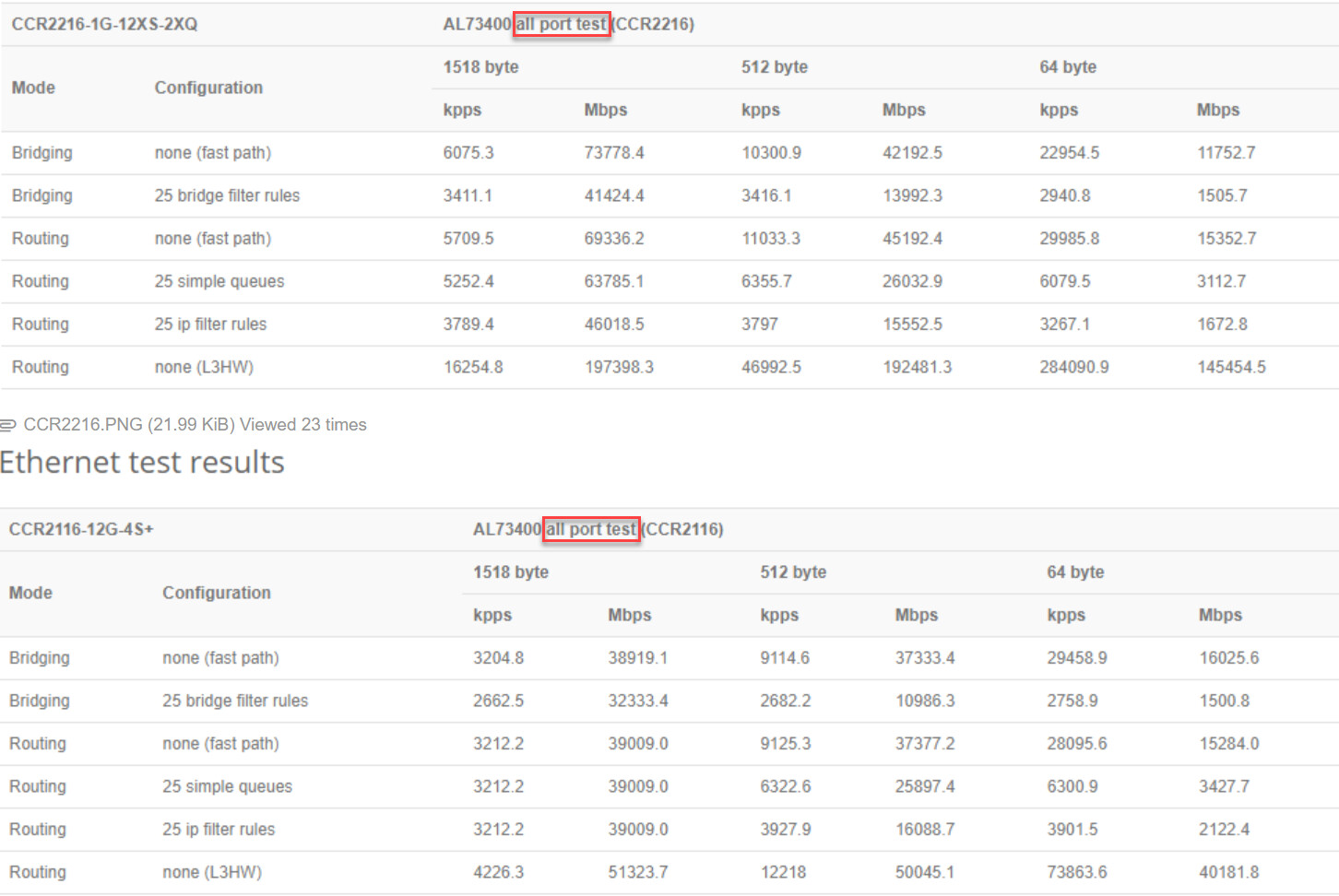The height and width of the screenshot is (896, 1339).
Task: Click '25 simple queues' in CCR2216 table
Action: tap(219, 281)
